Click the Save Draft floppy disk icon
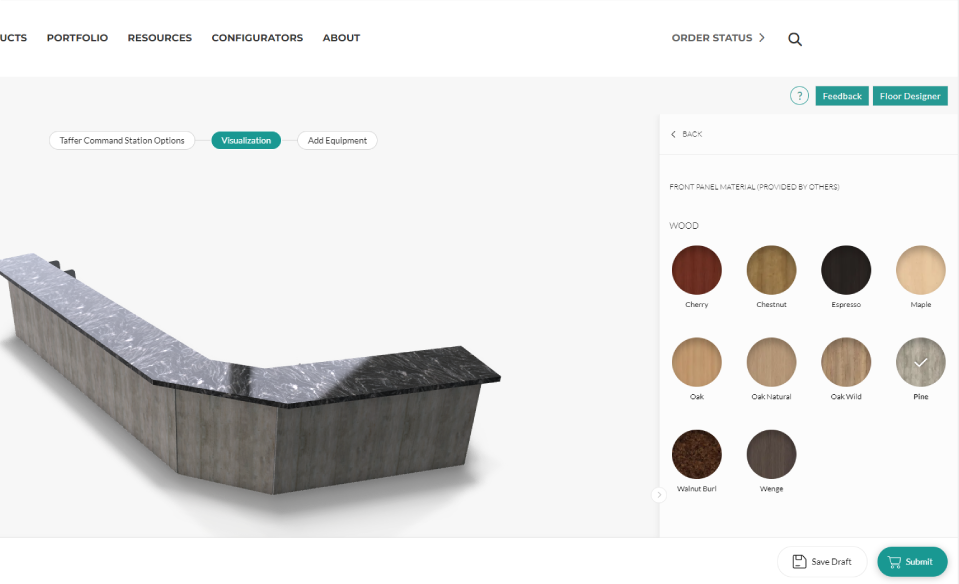Viewport: 959px width, 584px height. pyautogui.click(x=799, y=561)
